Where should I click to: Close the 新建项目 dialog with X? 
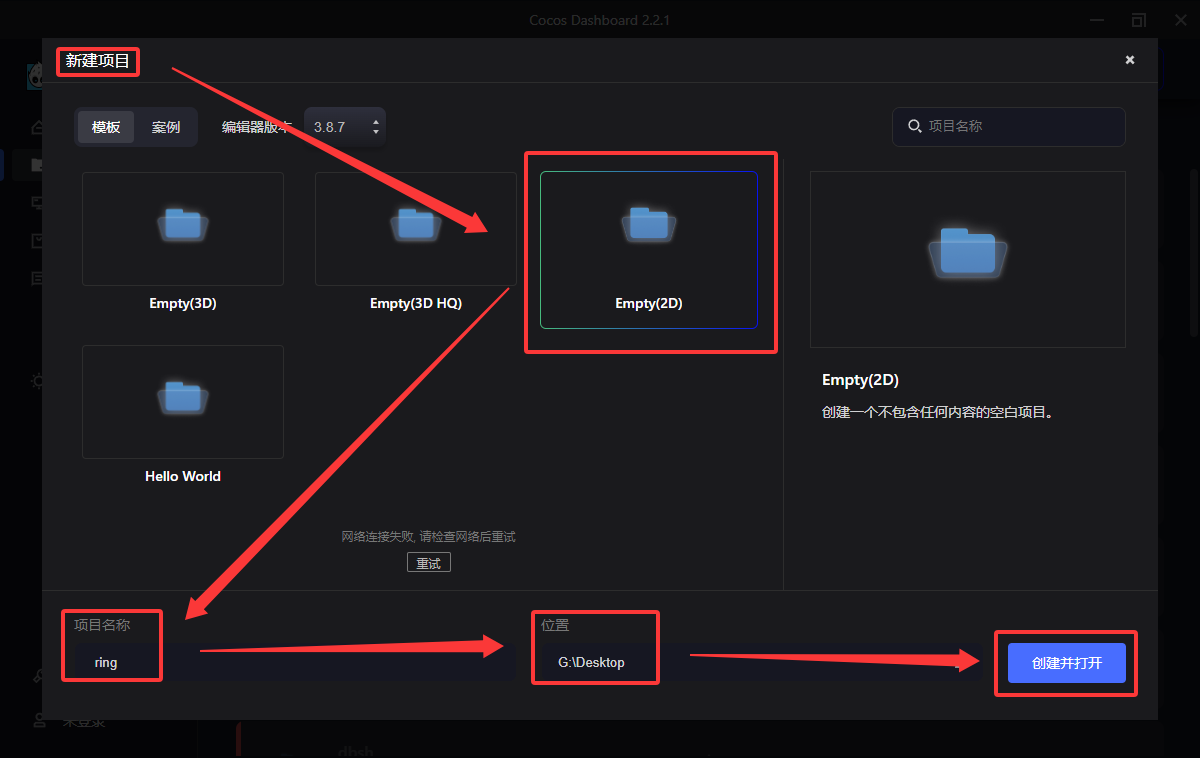(1130, 60)
